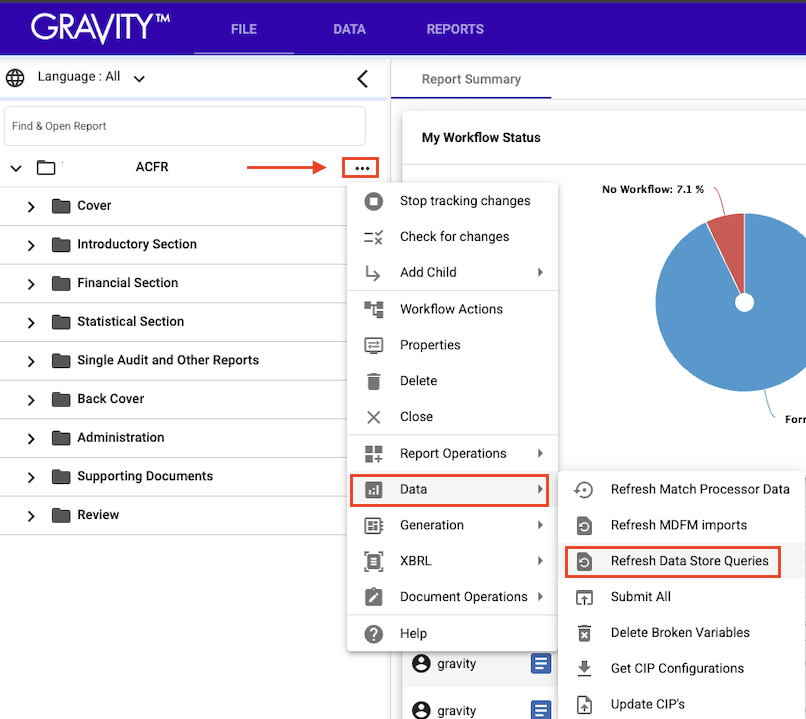Viewport: 806px width, 719px height.
Task: Click the Update CIP's file icon
Action: 584,705
